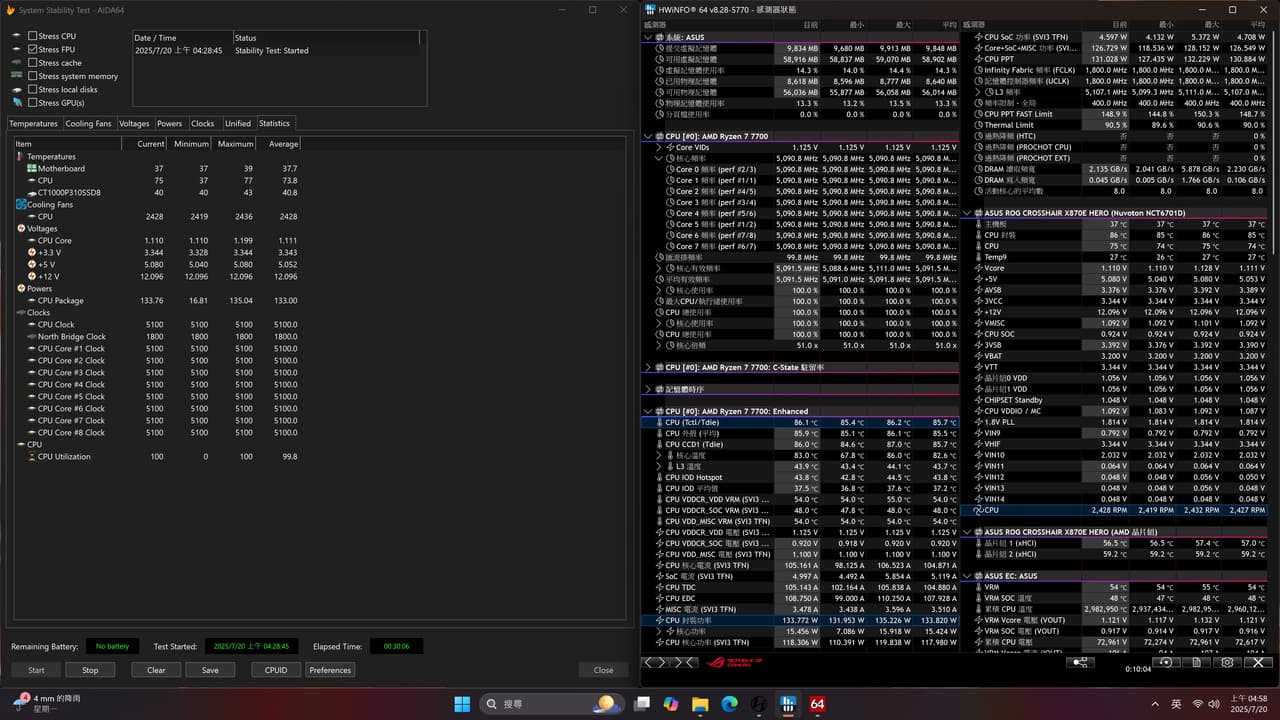
Task: Click the HWiNFO close sensors X icon
Action: [1257, 662]
